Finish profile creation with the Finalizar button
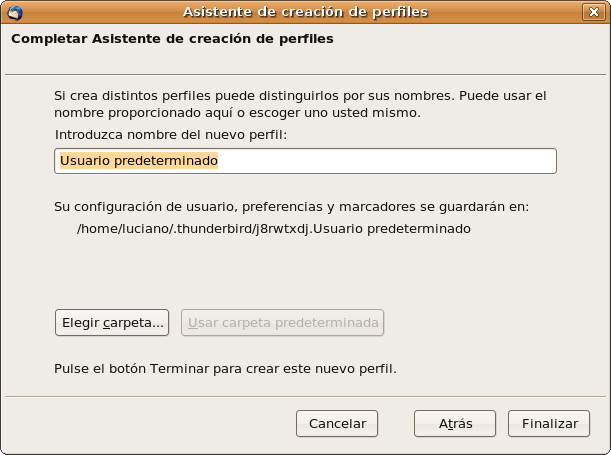 [550, 423]
